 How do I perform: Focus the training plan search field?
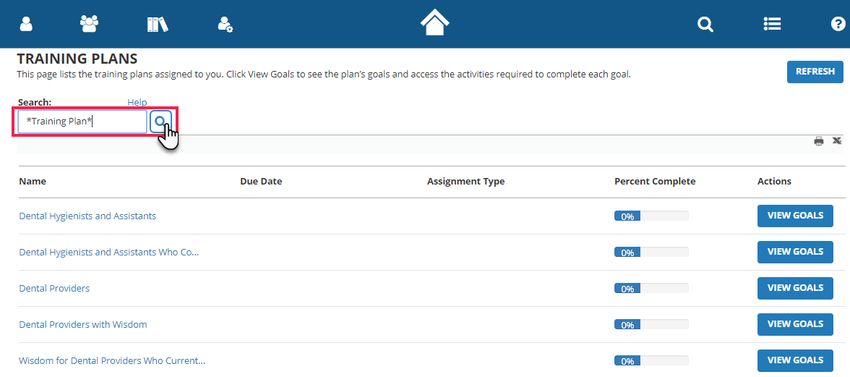(x=82, y=122)
